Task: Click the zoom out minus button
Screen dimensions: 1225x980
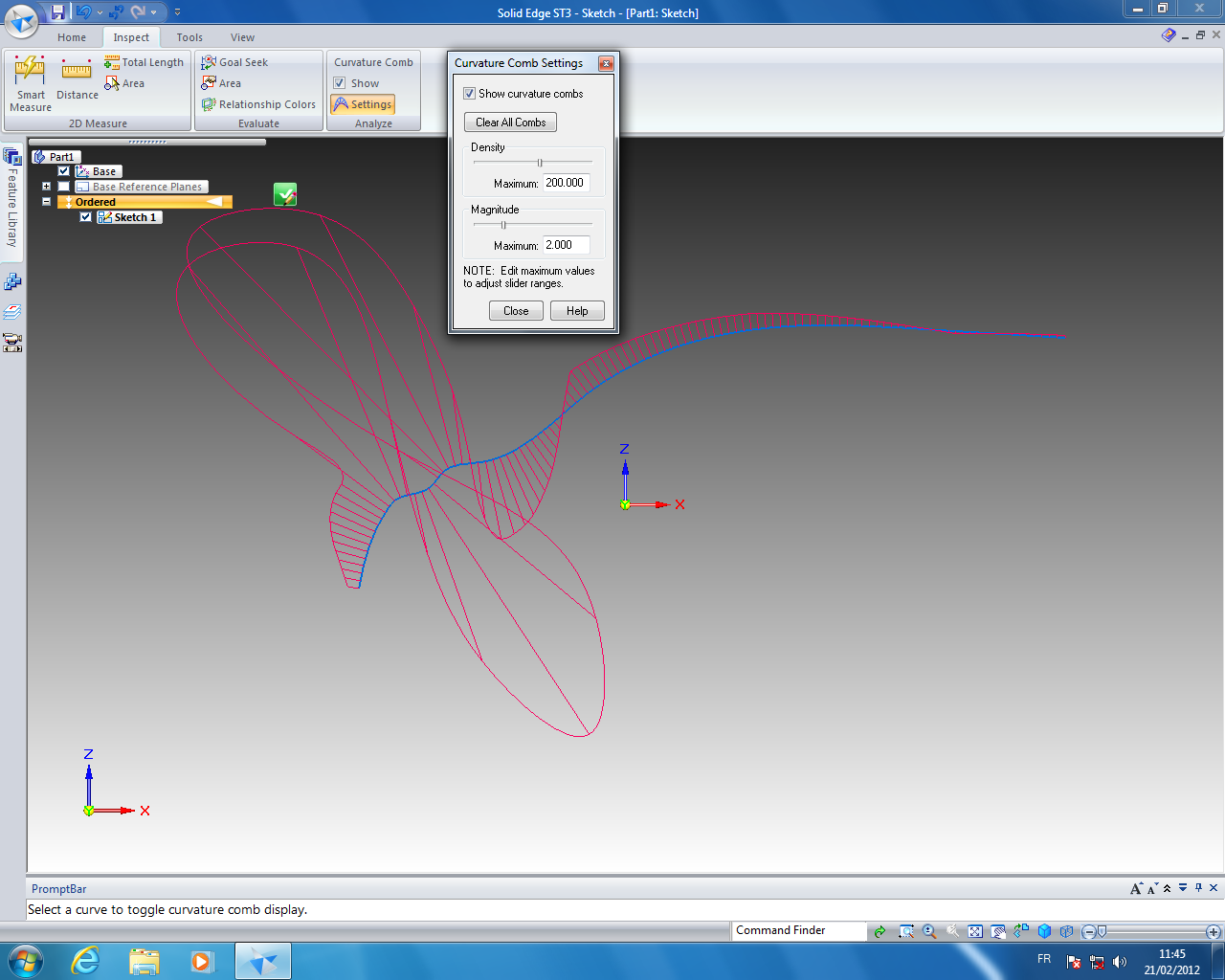Action: click(1088, 932)
